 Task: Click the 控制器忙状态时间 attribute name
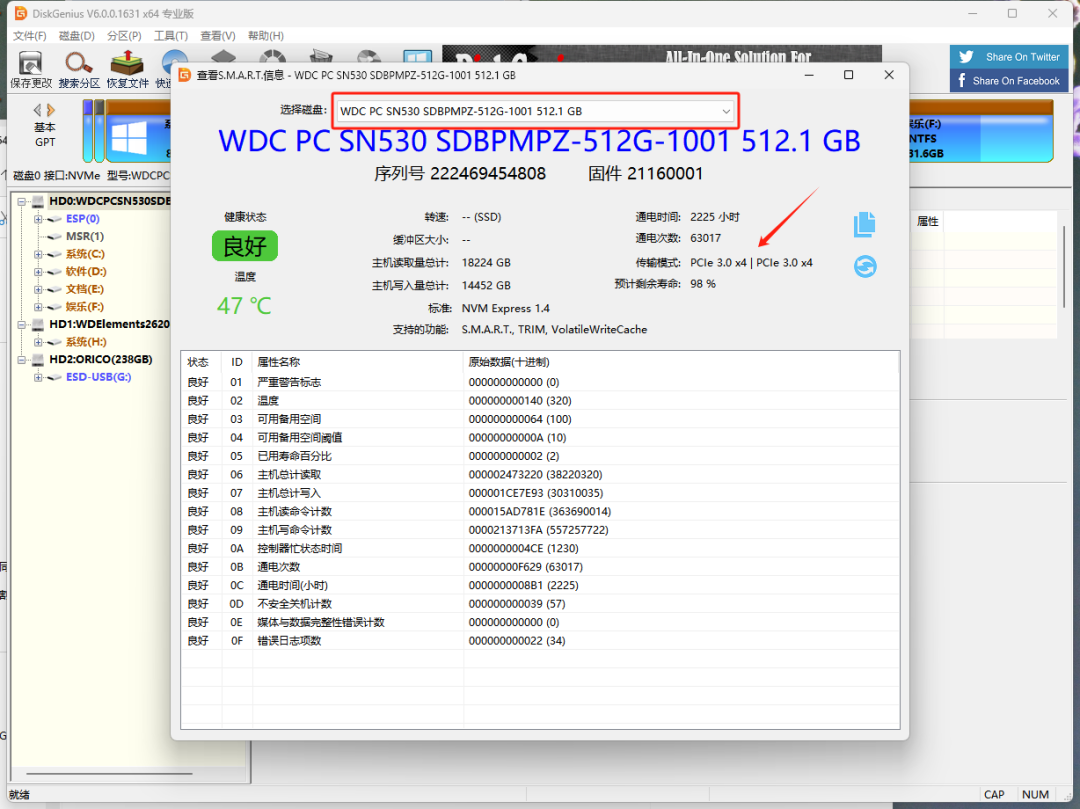pos(300,549)
